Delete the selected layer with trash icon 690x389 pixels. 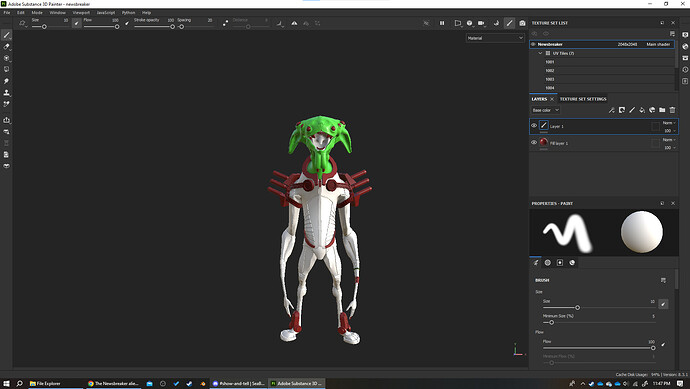(x=672, y=110)
